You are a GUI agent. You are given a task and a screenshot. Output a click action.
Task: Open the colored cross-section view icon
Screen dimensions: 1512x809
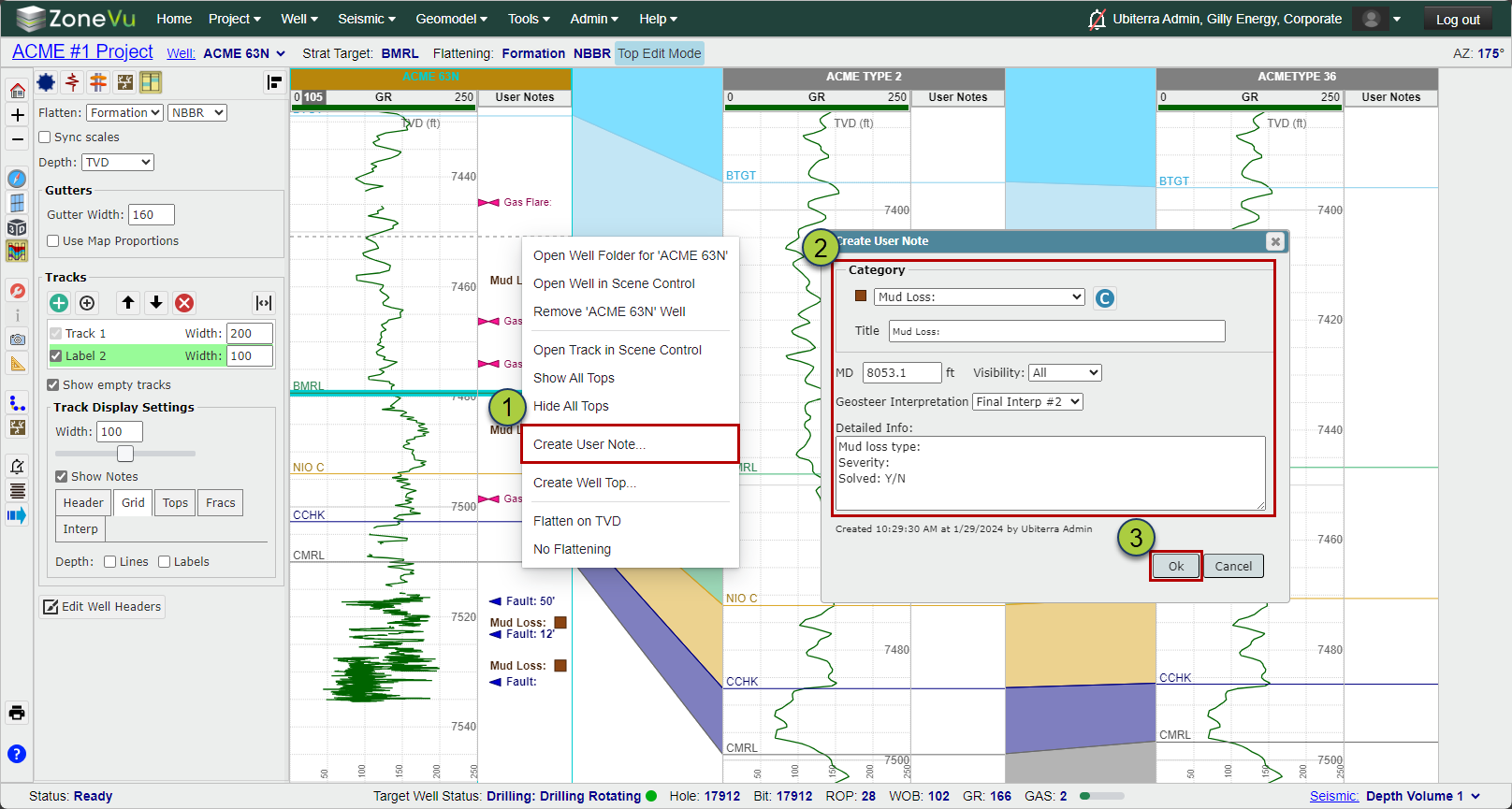point(17,251)
